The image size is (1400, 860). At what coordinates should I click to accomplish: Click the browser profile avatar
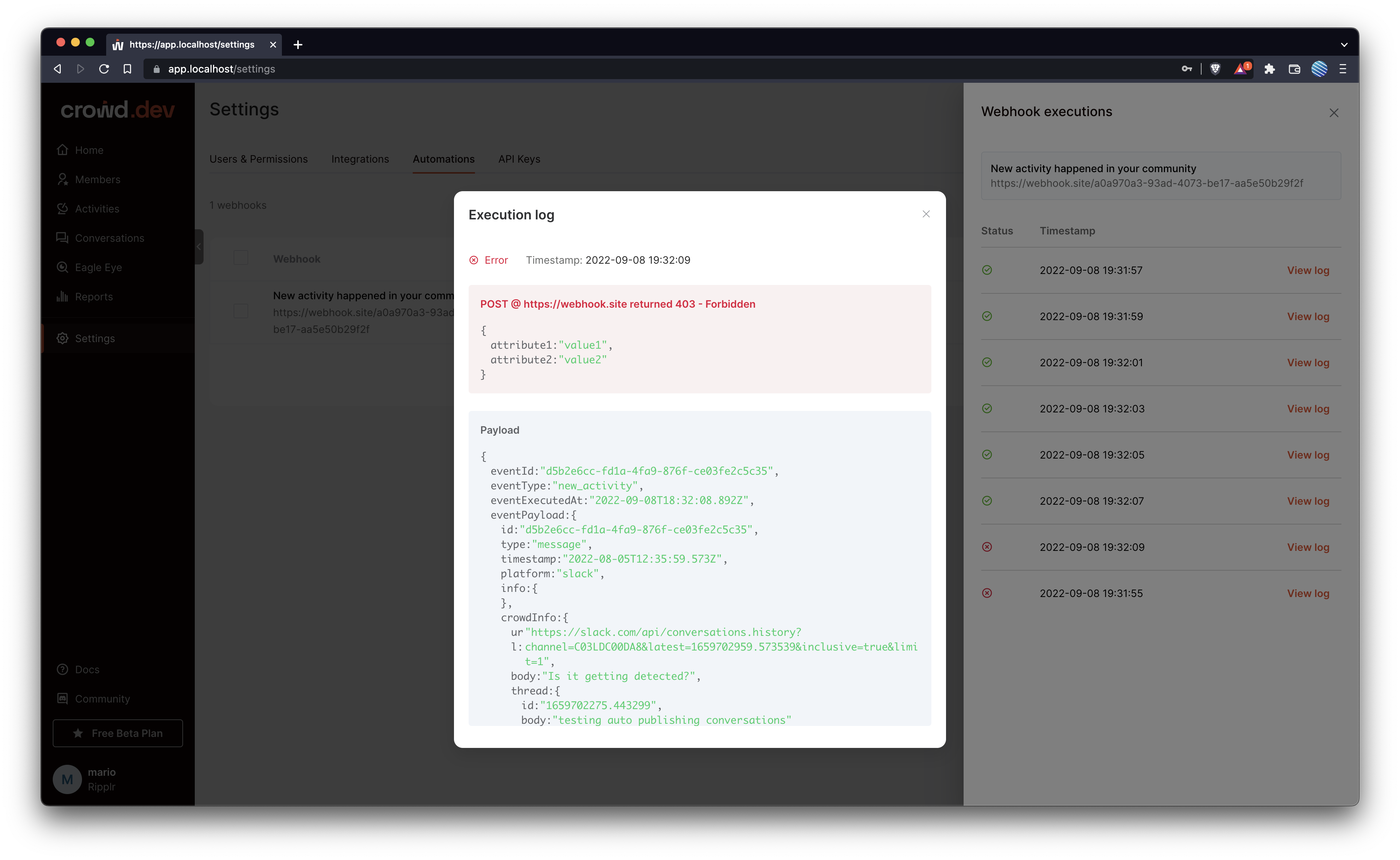pyautogui.click(x=1319, y=69)
